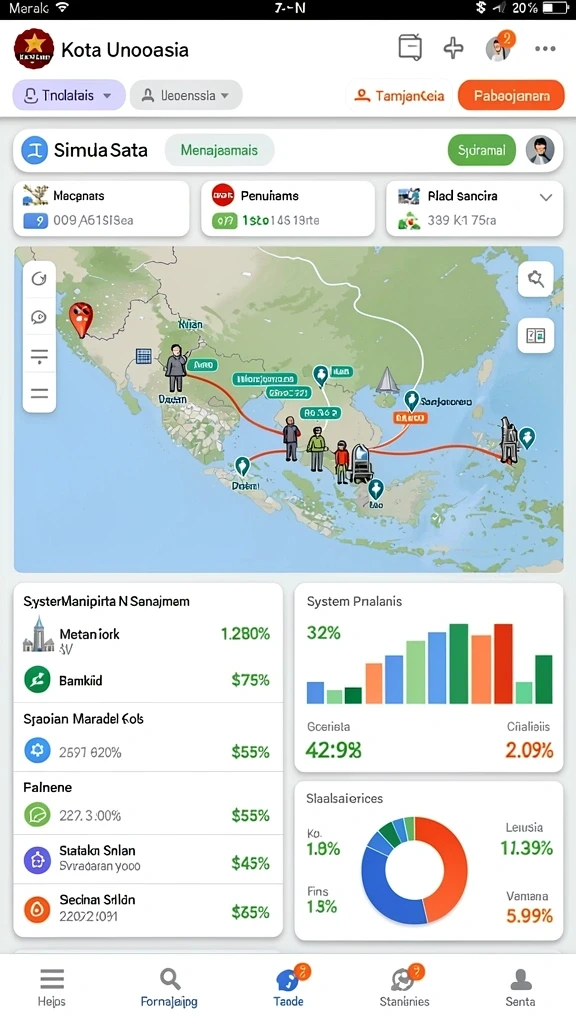Tap the orange Pabeojanara button
This screenshot has width=576, height=1024.
click(511, 96)
